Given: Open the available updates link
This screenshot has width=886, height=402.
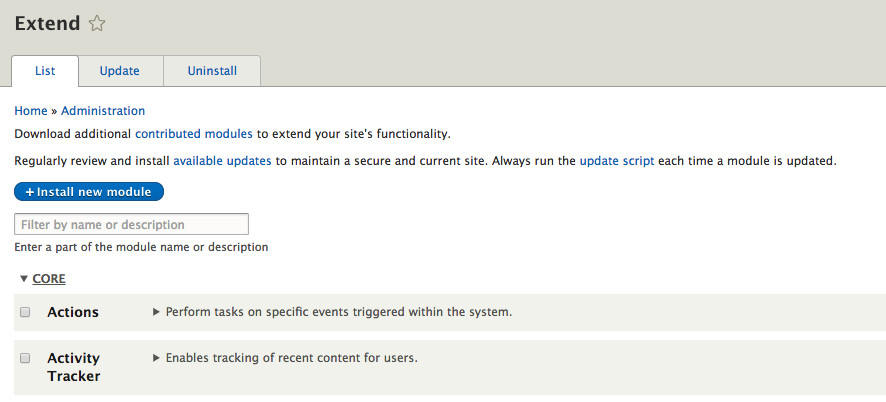Looking at the screenshot, I should [222, 160].
